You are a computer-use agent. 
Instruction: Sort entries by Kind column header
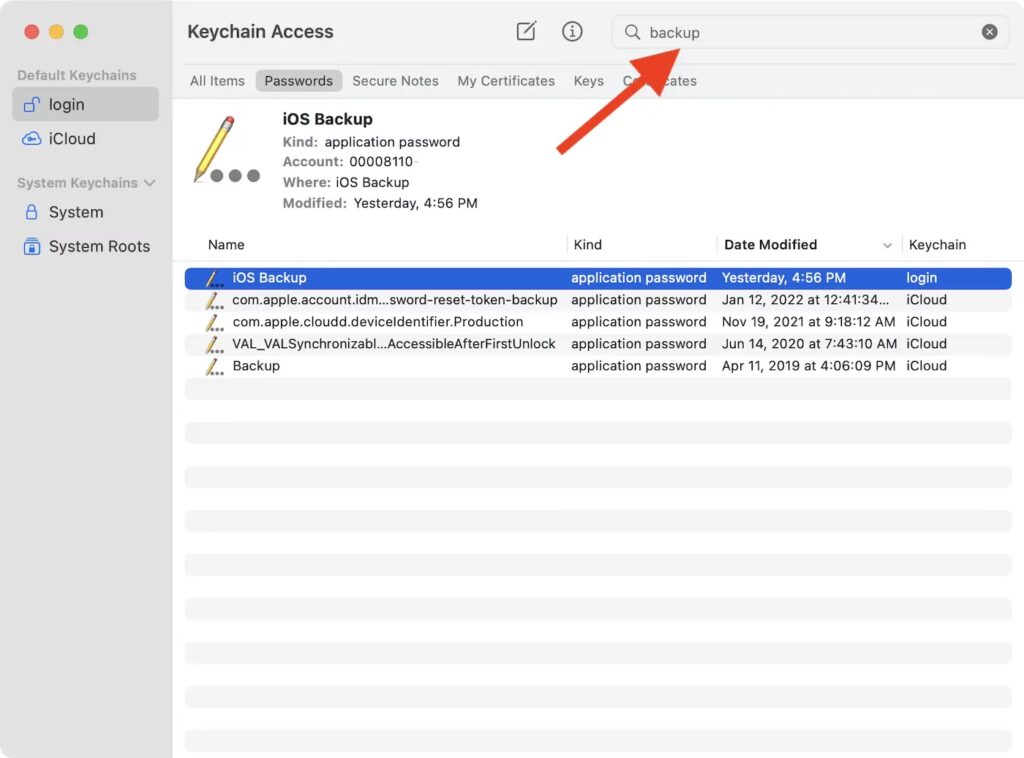click(x=588, y=244)
